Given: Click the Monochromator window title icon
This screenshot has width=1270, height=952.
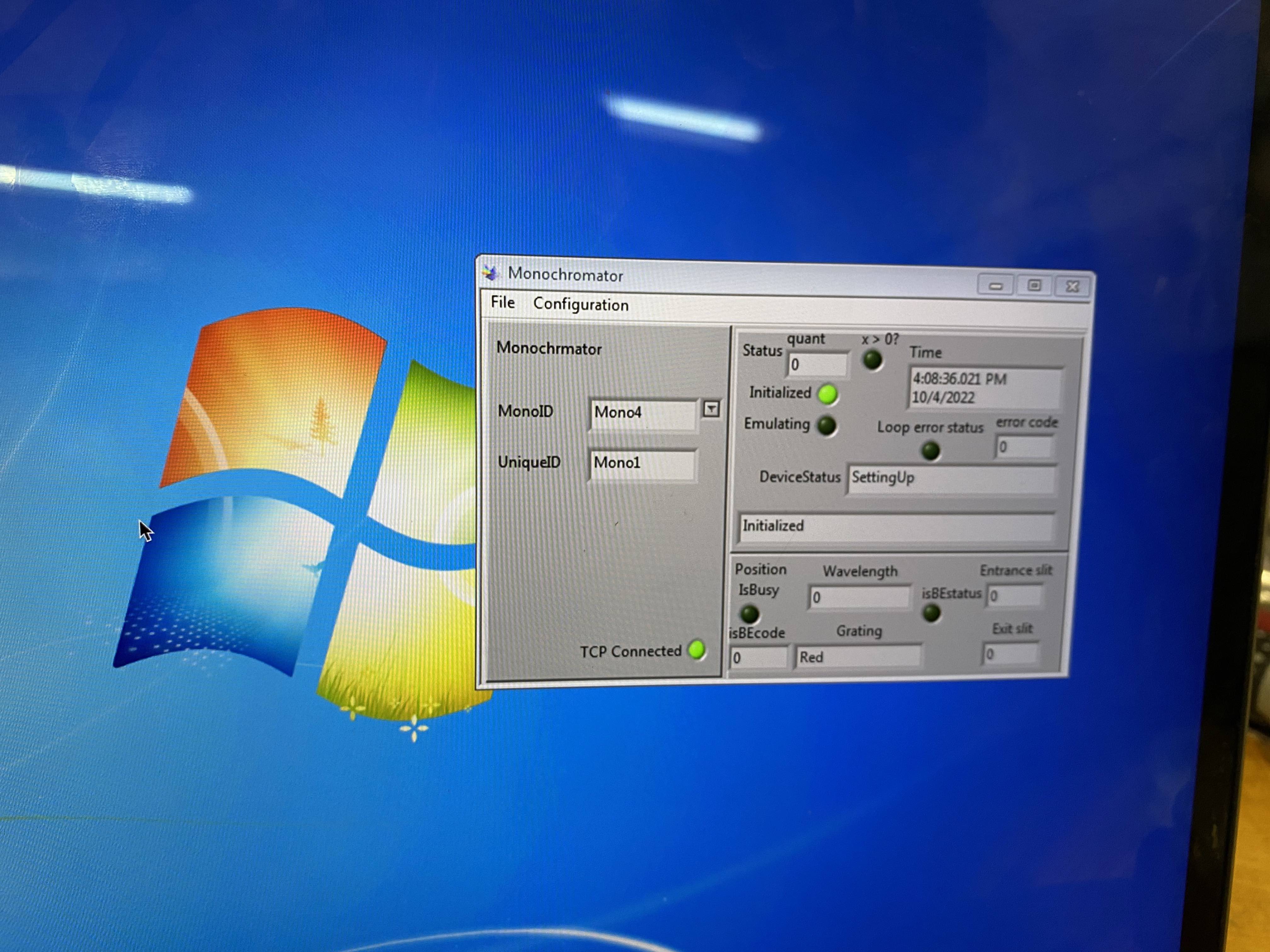Looking at the screenshot, I should pyautogui.click(x=490, y=273).
